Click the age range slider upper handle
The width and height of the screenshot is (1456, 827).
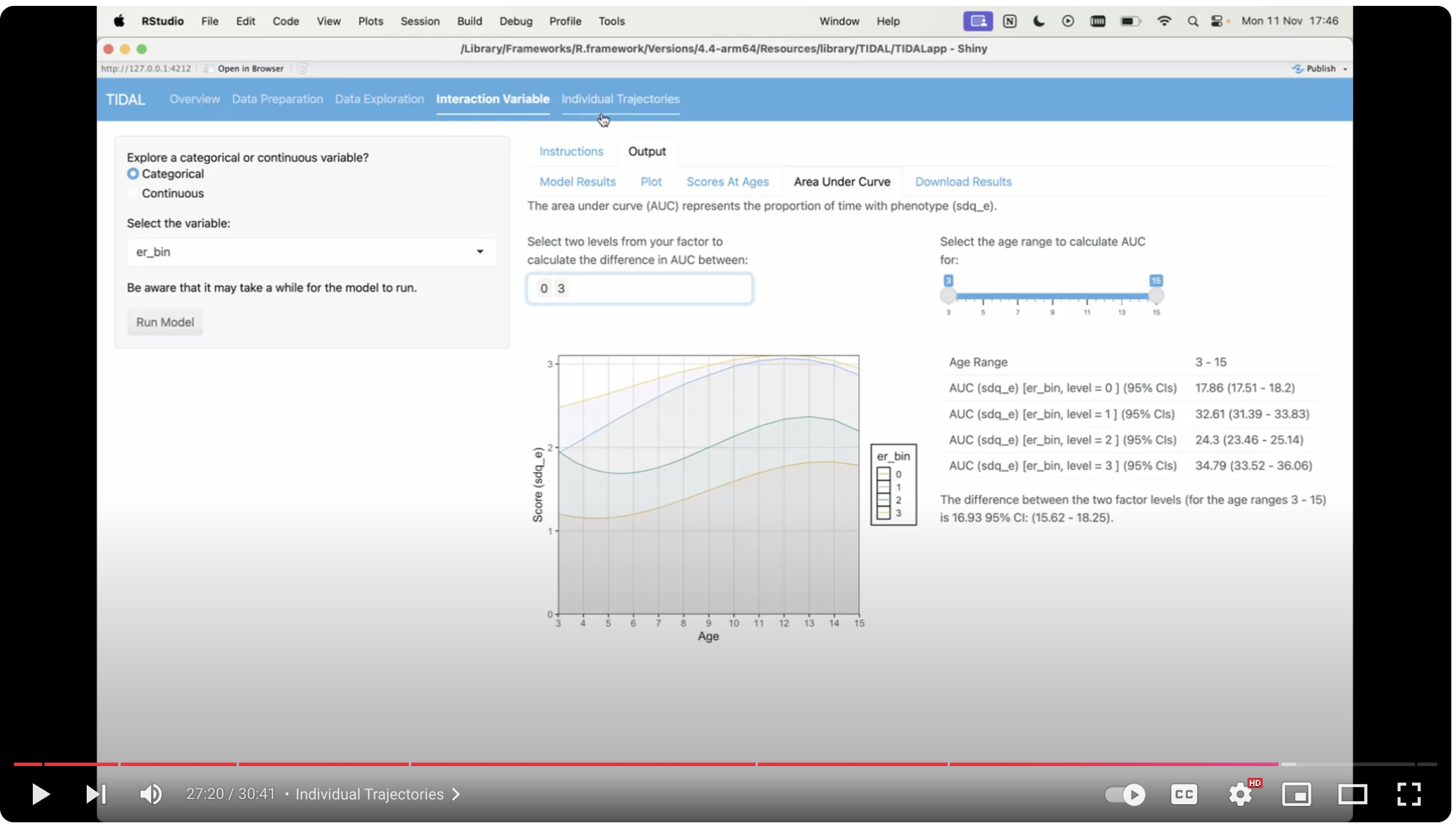click(1156, 296)
